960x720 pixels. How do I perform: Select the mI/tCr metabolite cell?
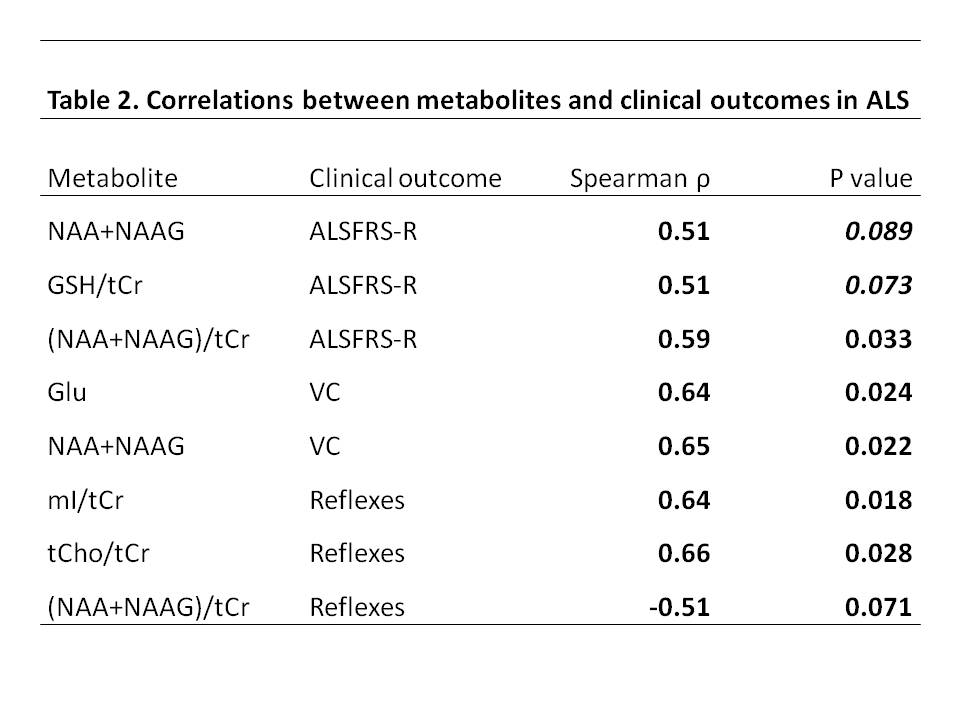tap(86, 500)
